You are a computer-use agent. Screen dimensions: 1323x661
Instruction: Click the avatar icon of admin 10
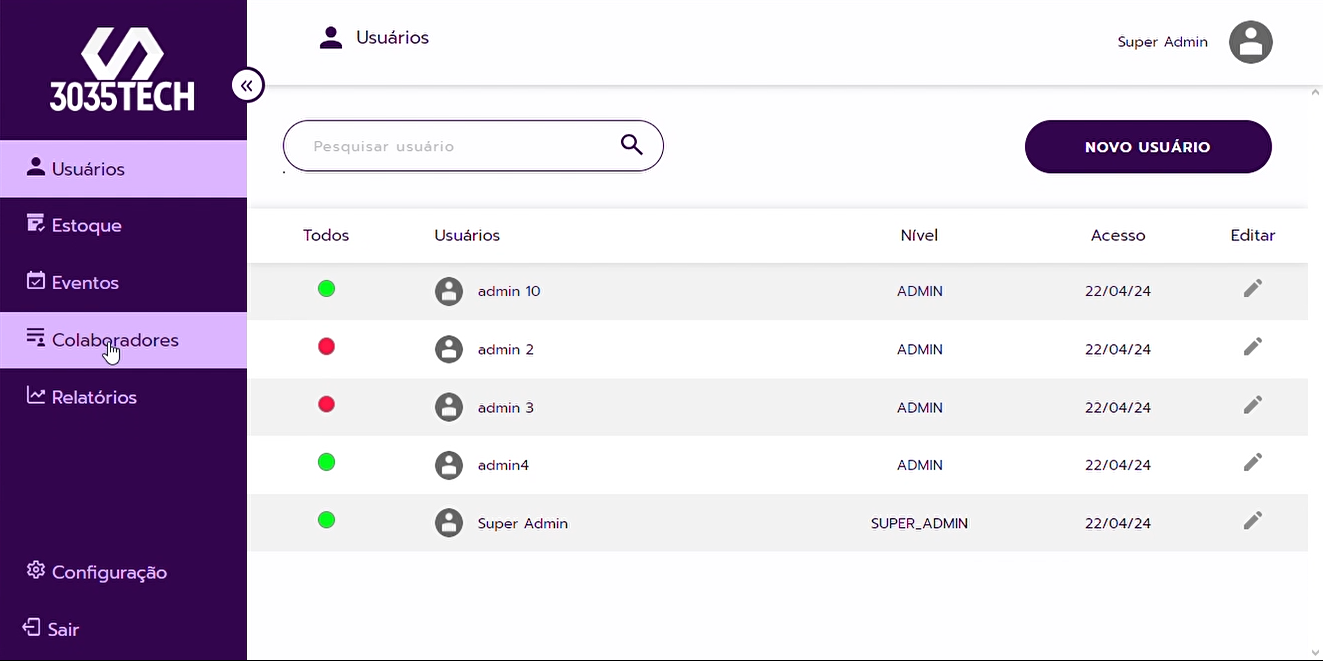point(449,291)
